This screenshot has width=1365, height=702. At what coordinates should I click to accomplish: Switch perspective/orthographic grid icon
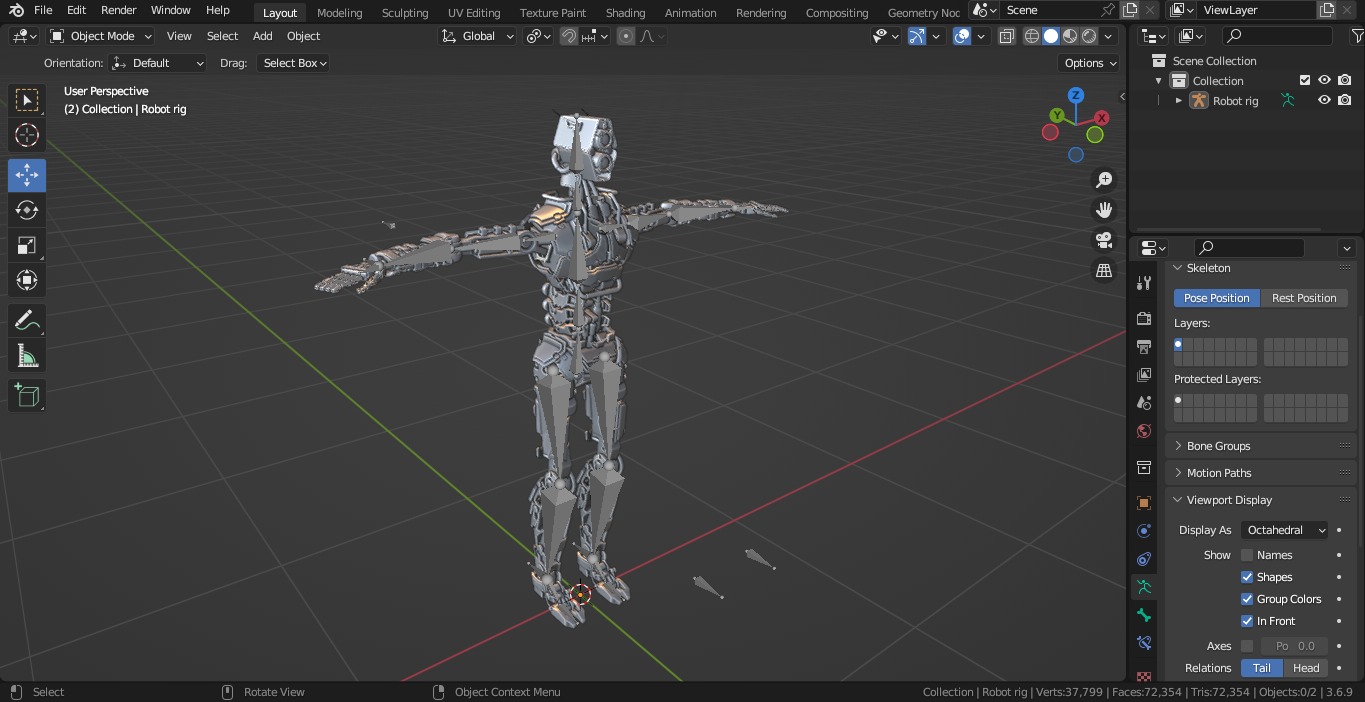point(1104,270)
